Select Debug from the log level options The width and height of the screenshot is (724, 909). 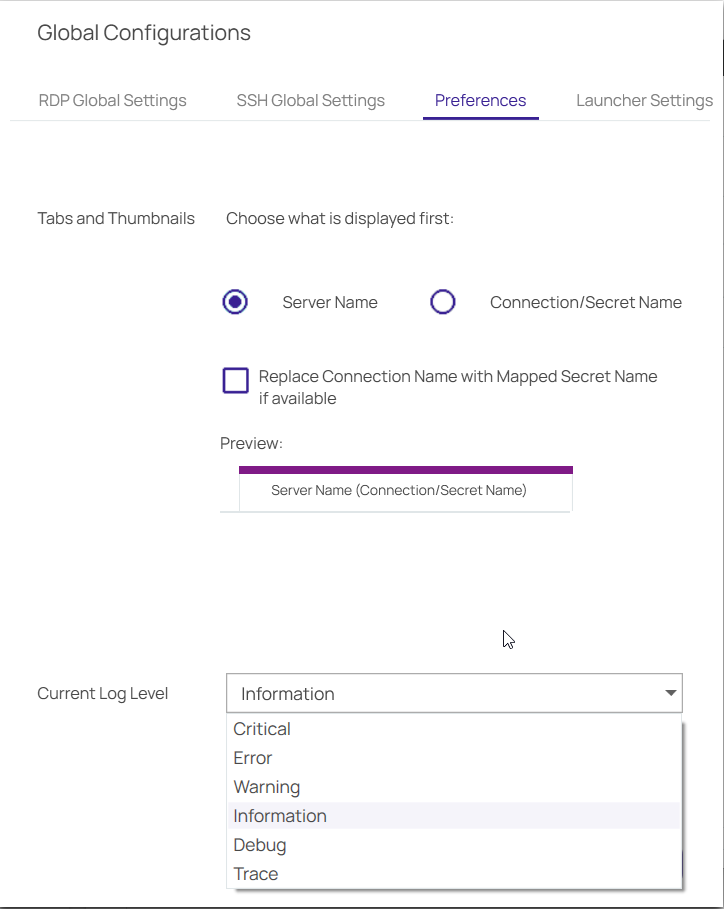click(260, 845)
